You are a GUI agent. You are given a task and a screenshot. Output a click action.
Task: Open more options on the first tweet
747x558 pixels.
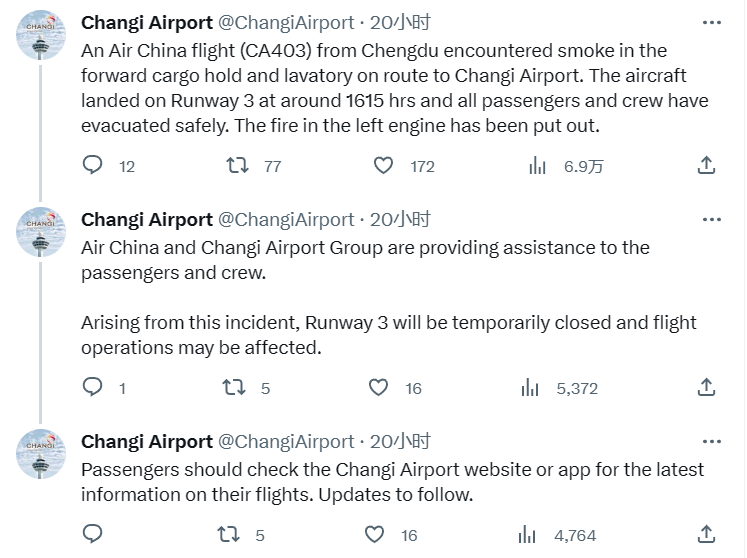tap(712, 22)
